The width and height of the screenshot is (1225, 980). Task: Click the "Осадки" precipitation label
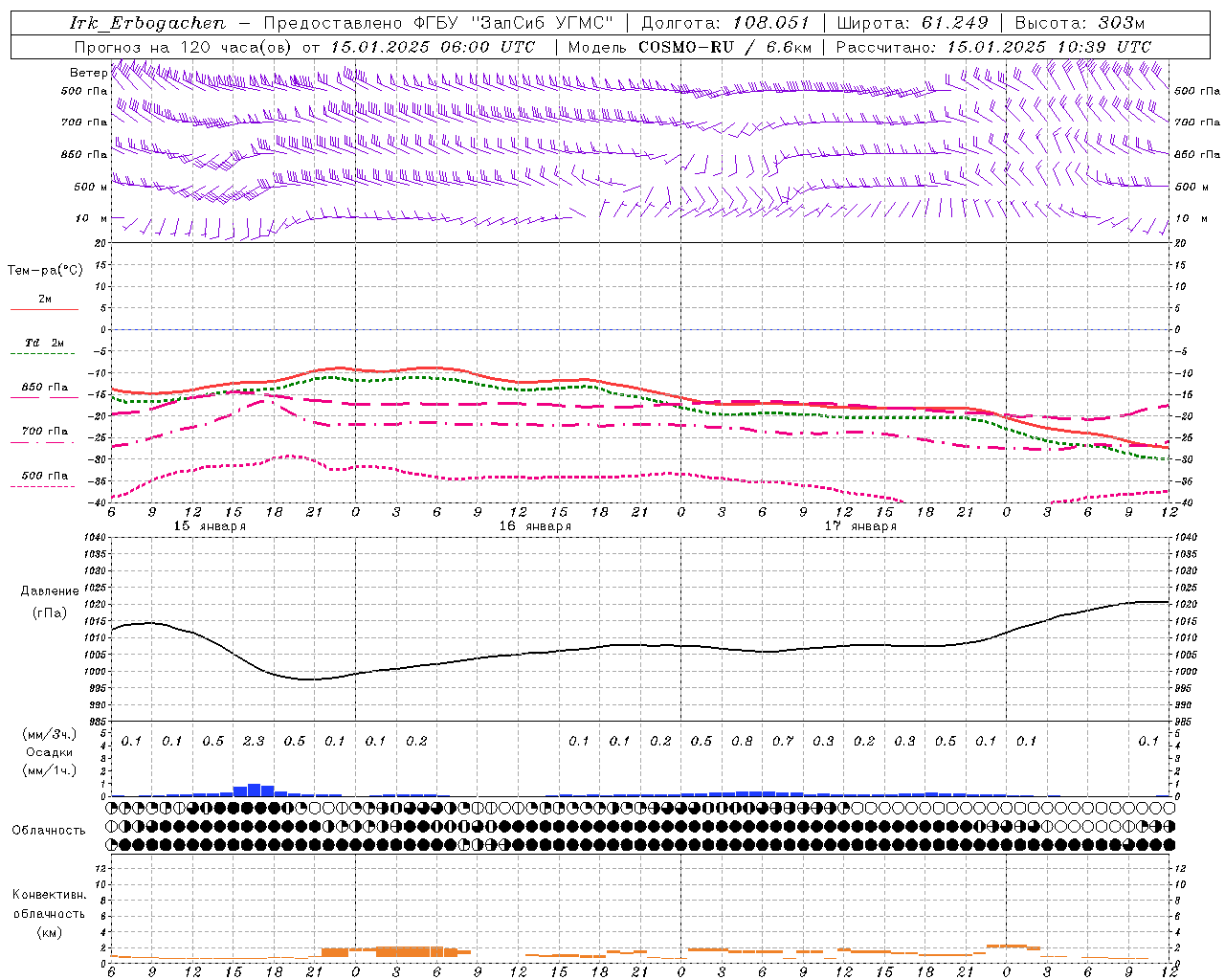click(49, 752)
